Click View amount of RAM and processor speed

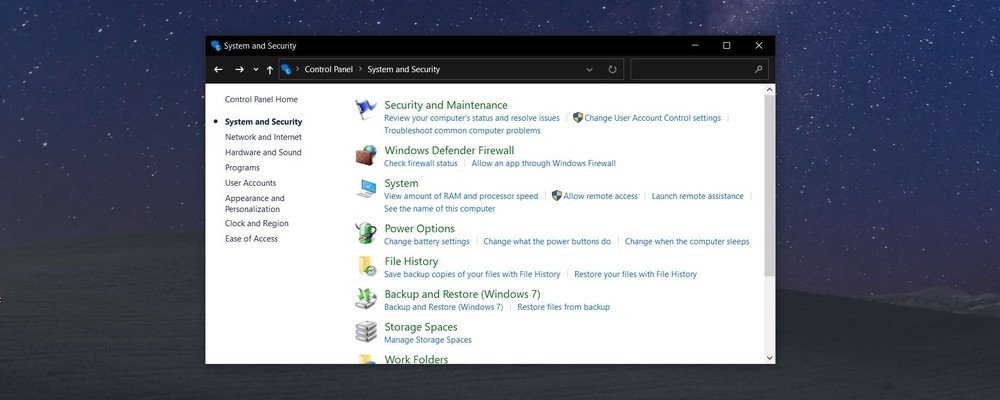pyautogui.click(x=461, y=196)
